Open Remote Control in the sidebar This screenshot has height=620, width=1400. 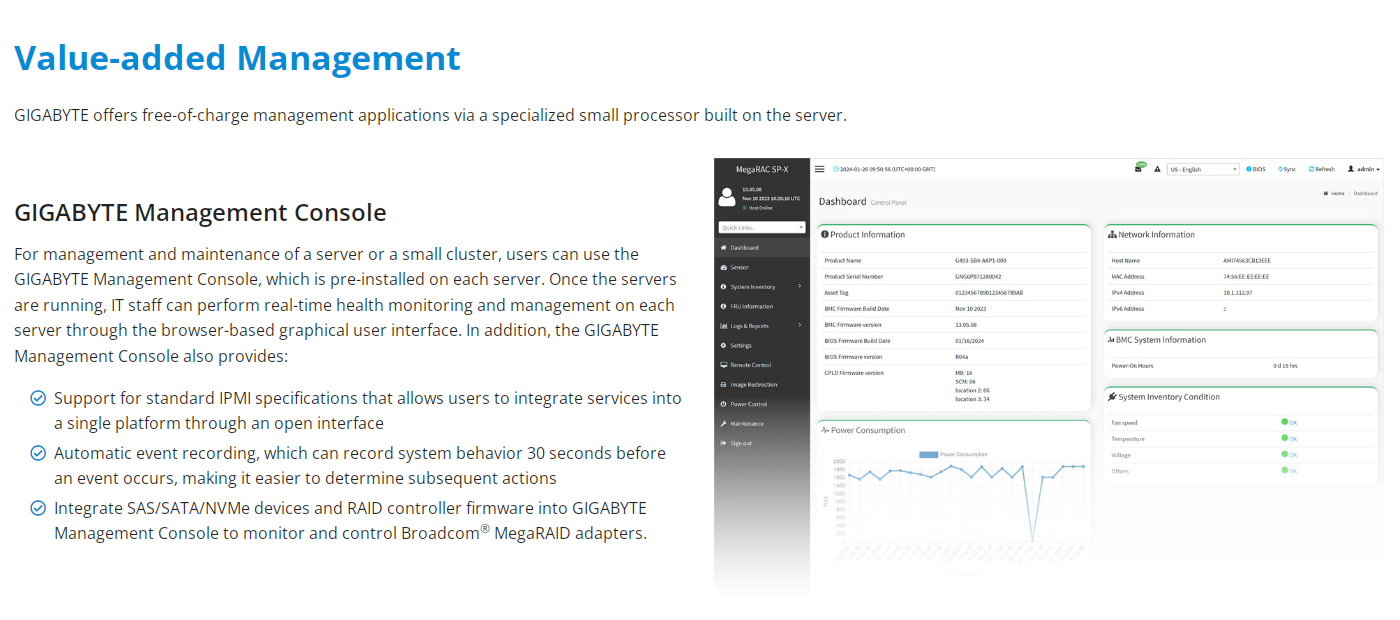pyautogui.click(x=762, y=365)
